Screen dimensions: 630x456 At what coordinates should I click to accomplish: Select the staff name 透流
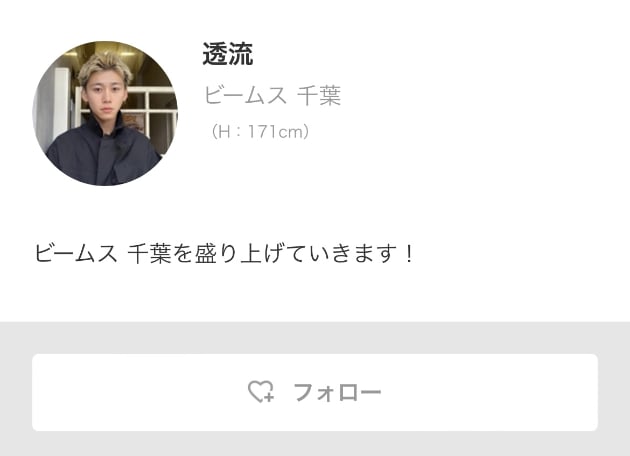[x=228, y=54]
